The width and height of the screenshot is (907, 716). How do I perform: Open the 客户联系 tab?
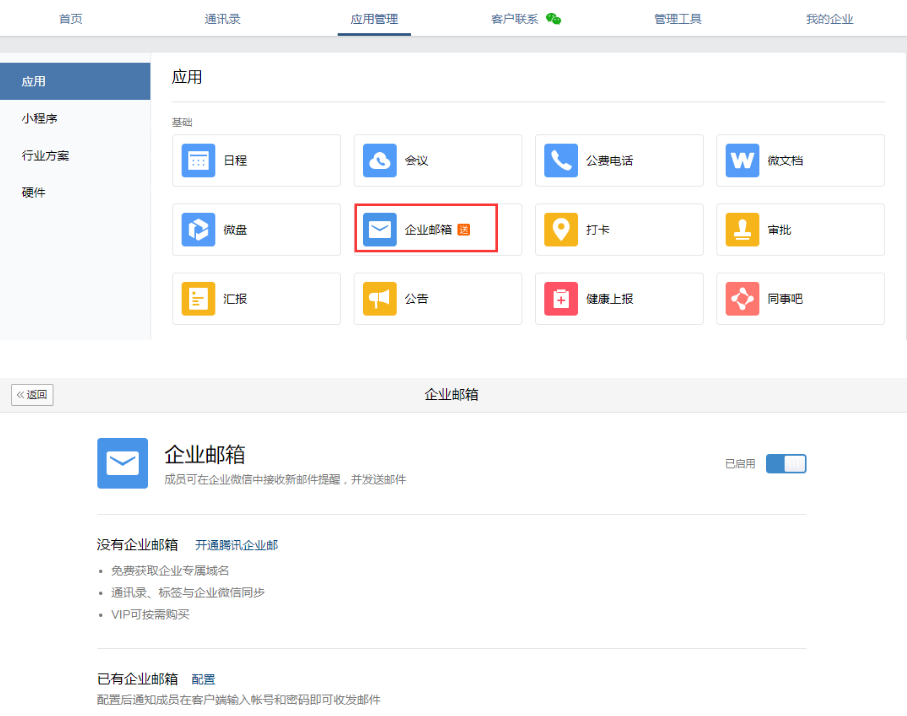(515, 19)
